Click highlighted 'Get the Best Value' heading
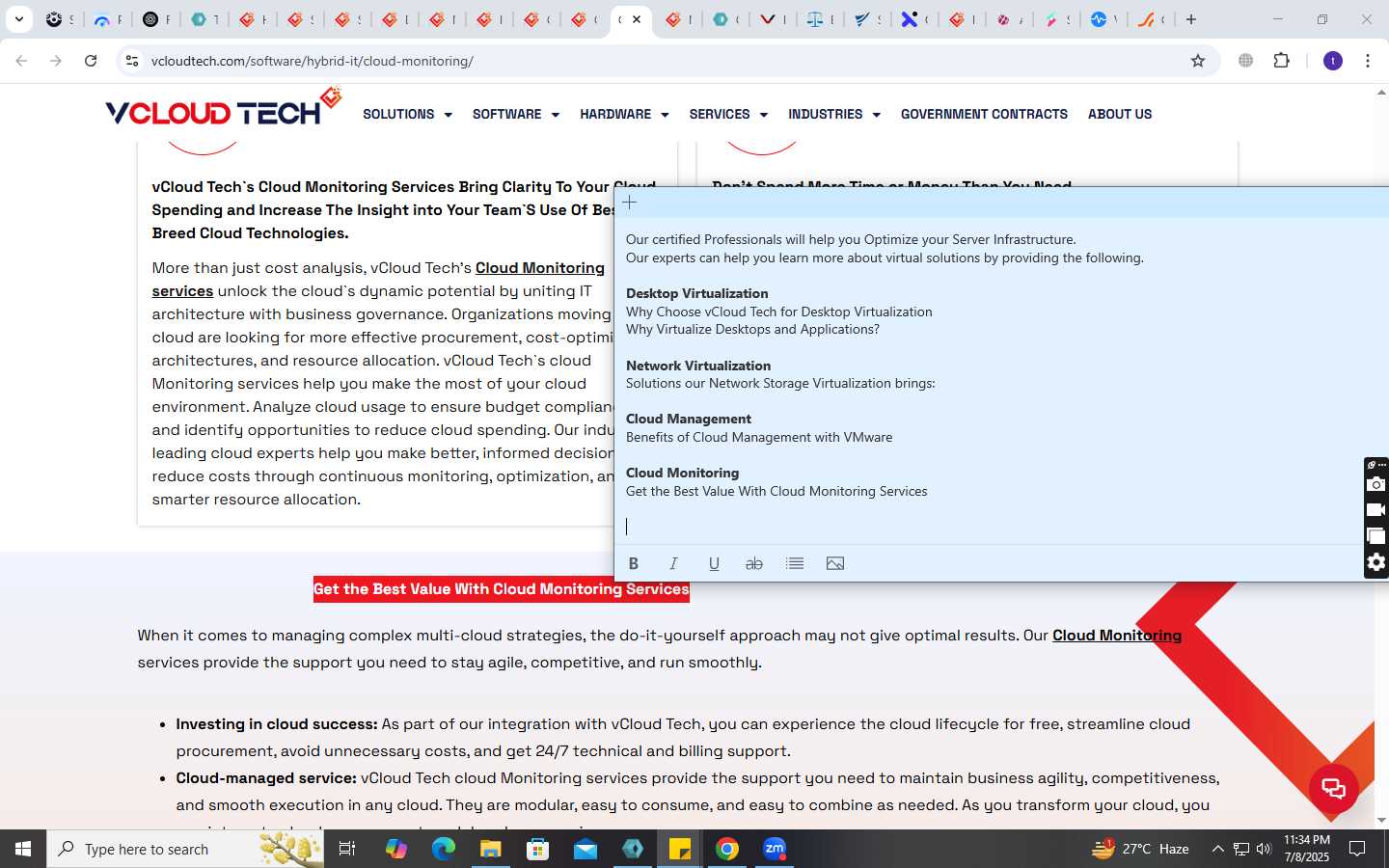 pos(502,589)
